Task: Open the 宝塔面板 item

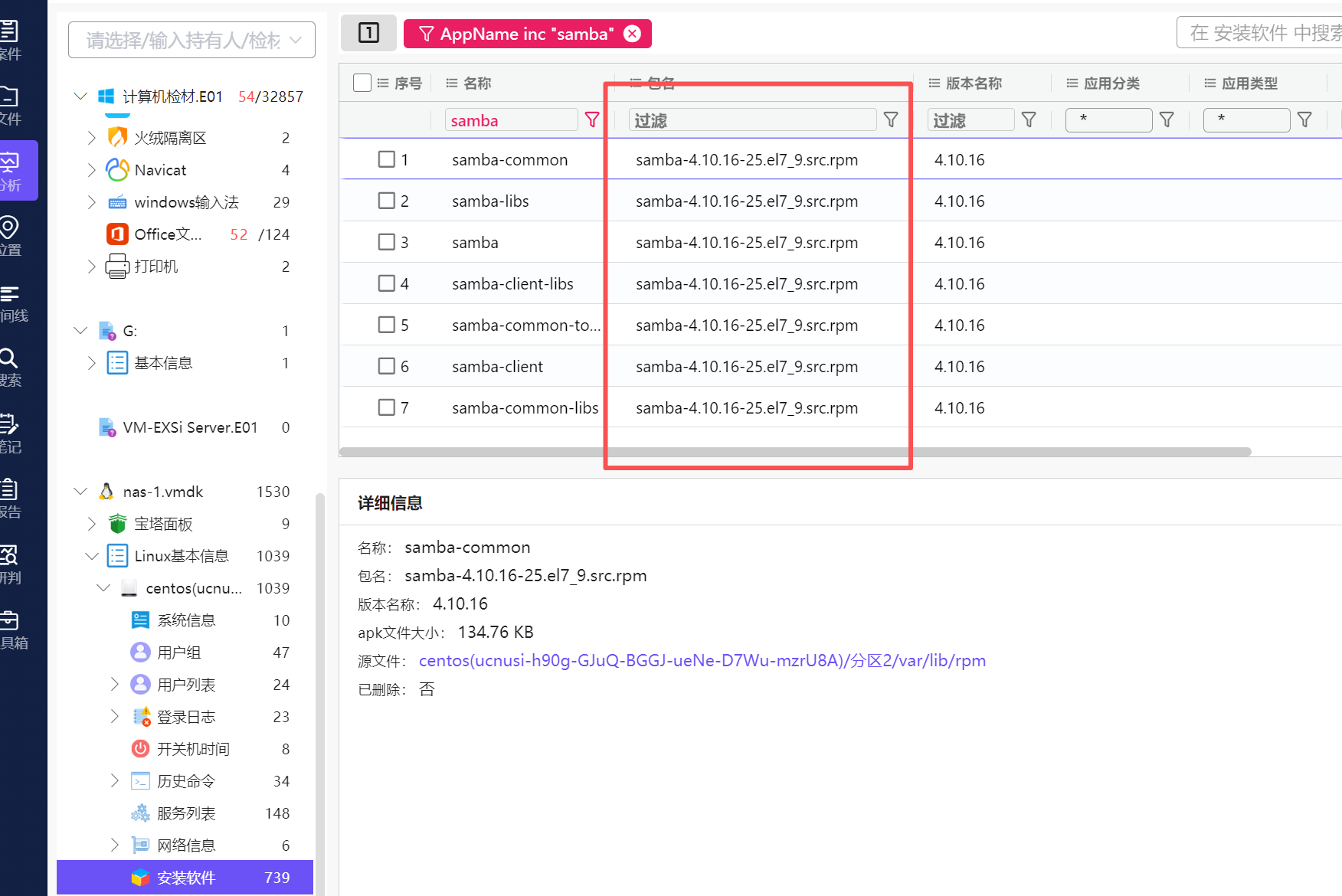Action: click(x=163, y=524)
